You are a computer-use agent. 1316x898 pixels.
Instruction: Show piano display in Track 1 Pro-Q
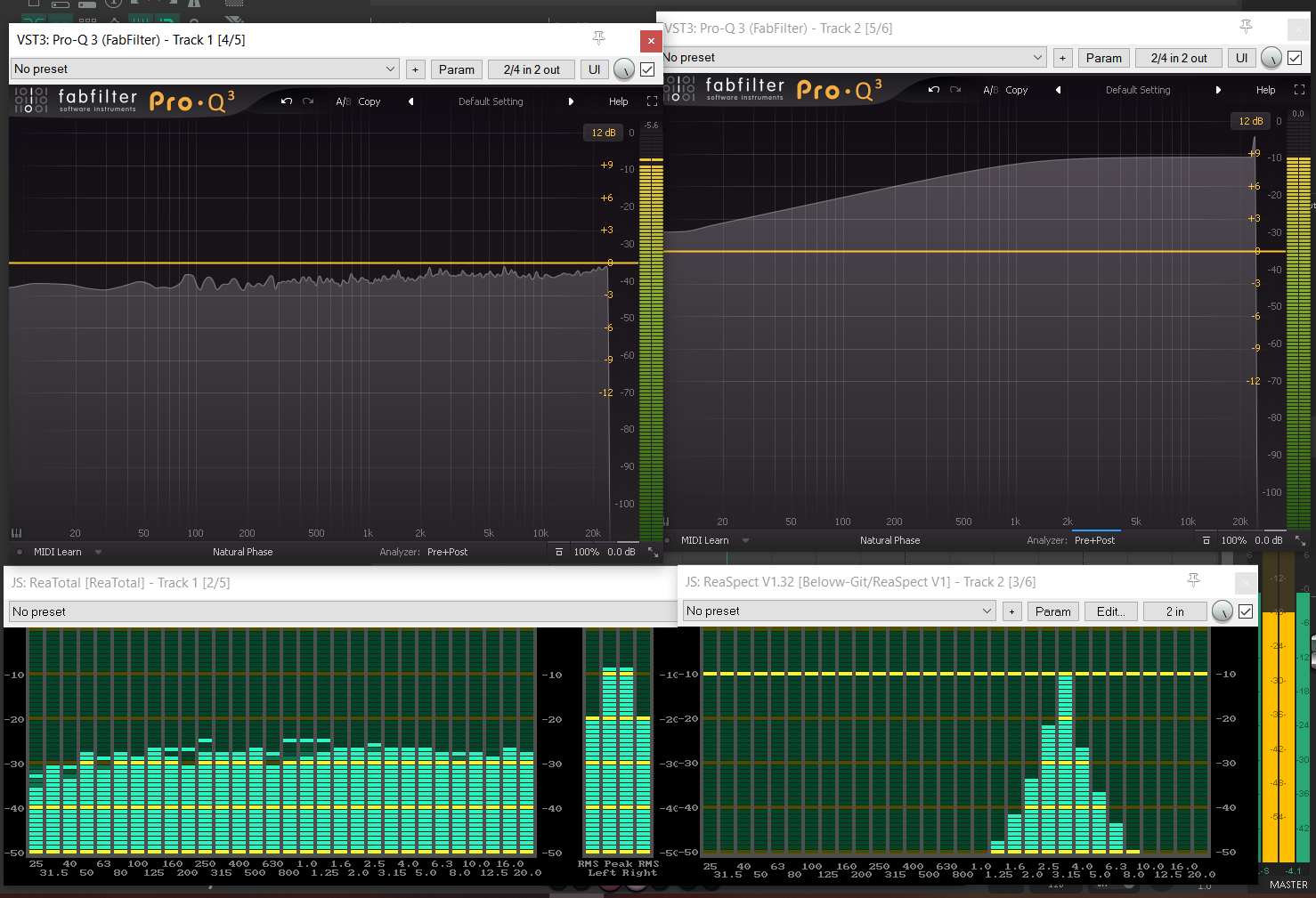pyautogui.click(x=16, y=533)
